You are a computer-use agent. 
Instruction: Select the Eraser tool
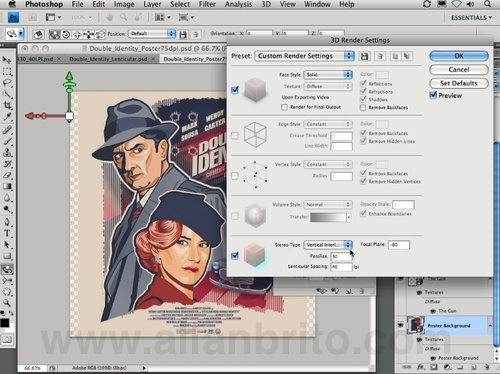pos(7,175)
